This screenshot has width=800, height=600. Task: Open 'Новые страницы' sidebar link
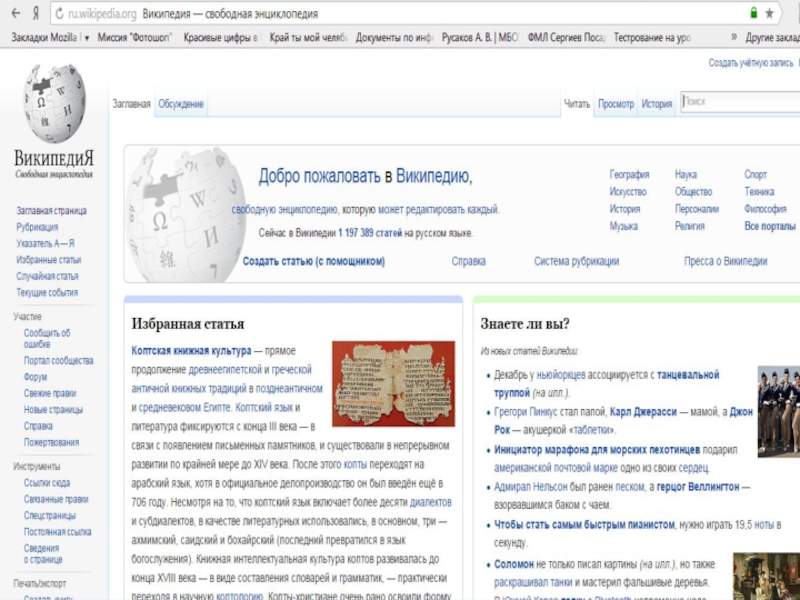tap(53, 410)
